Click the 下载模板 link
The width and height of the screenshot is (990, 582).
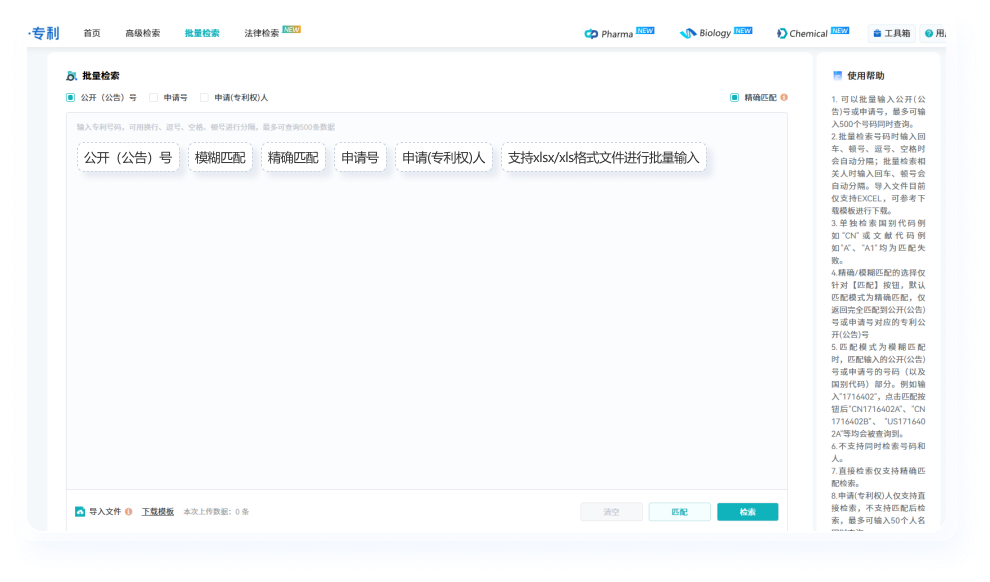tap(158, 511)
